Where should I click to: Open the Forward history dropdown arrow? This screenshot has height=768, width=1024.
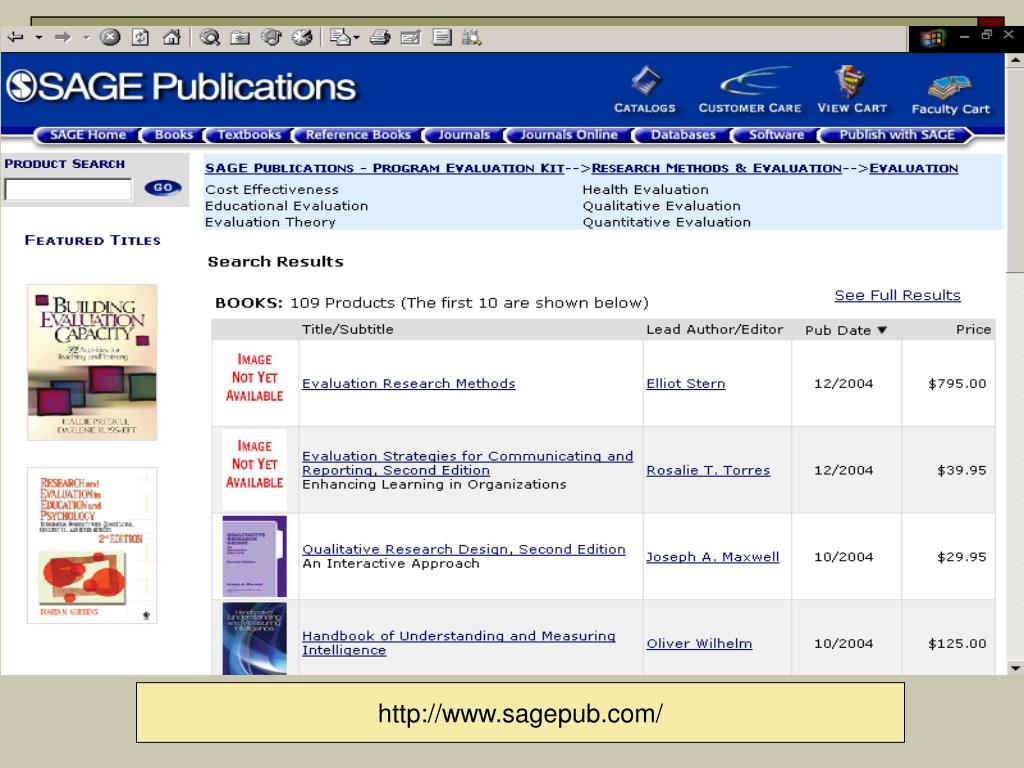click(86, 38)
